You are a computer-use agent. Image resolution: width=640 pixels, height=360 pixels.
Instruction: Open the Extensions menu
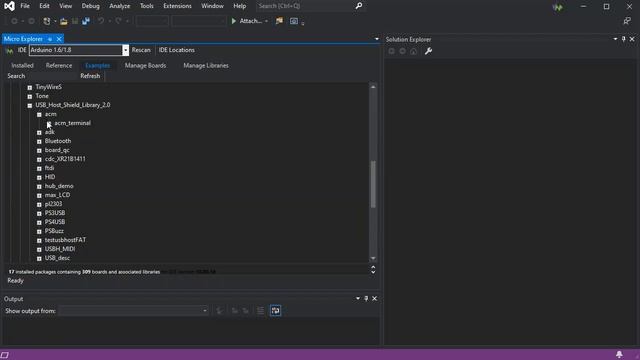(x=177, y=6)
